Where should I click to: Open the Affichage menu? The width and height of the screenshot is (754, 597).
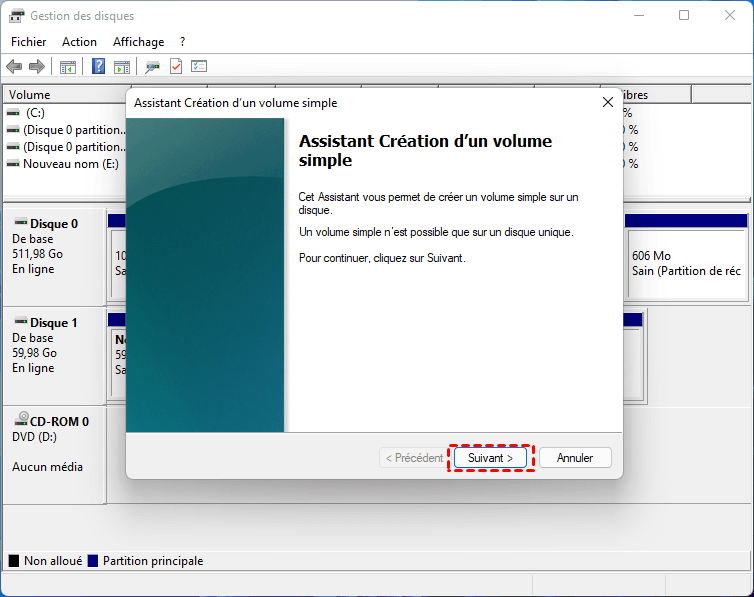point(138,42)
